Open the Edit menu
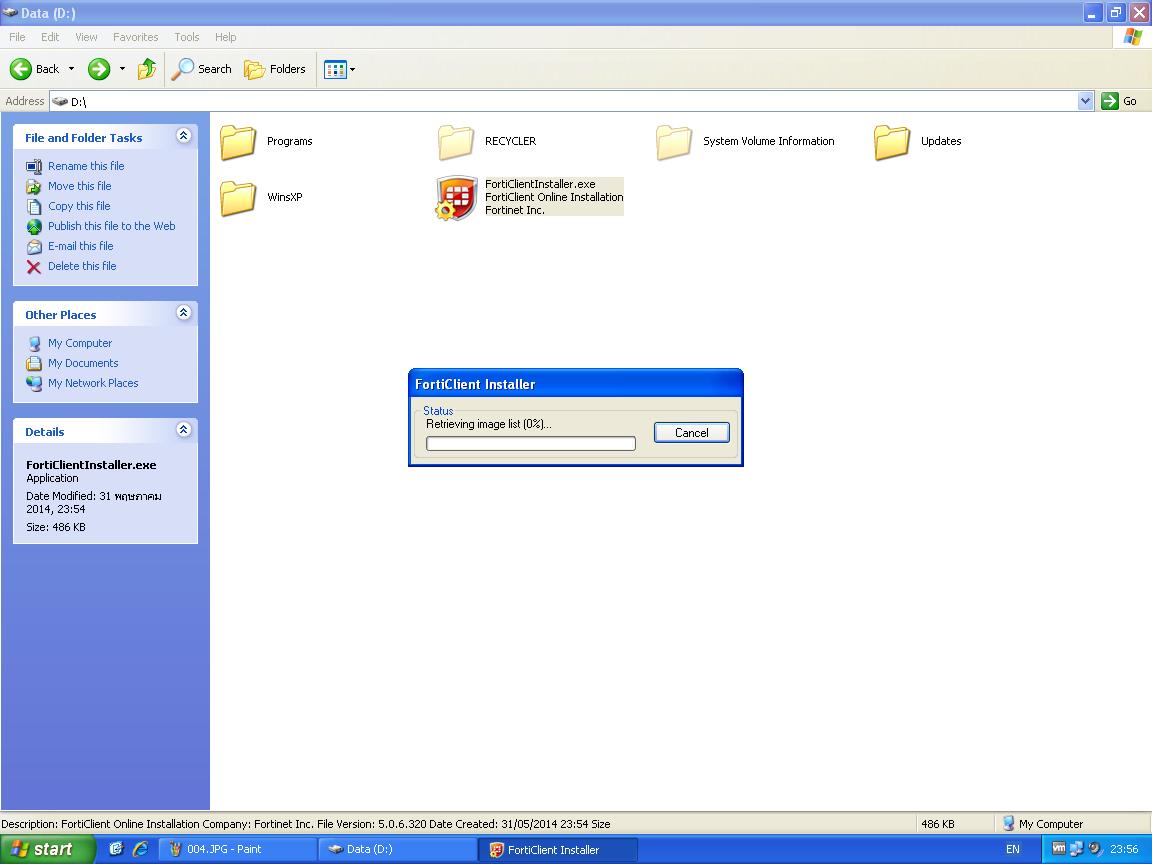The image size is (1152, 864). click(50, 37)
